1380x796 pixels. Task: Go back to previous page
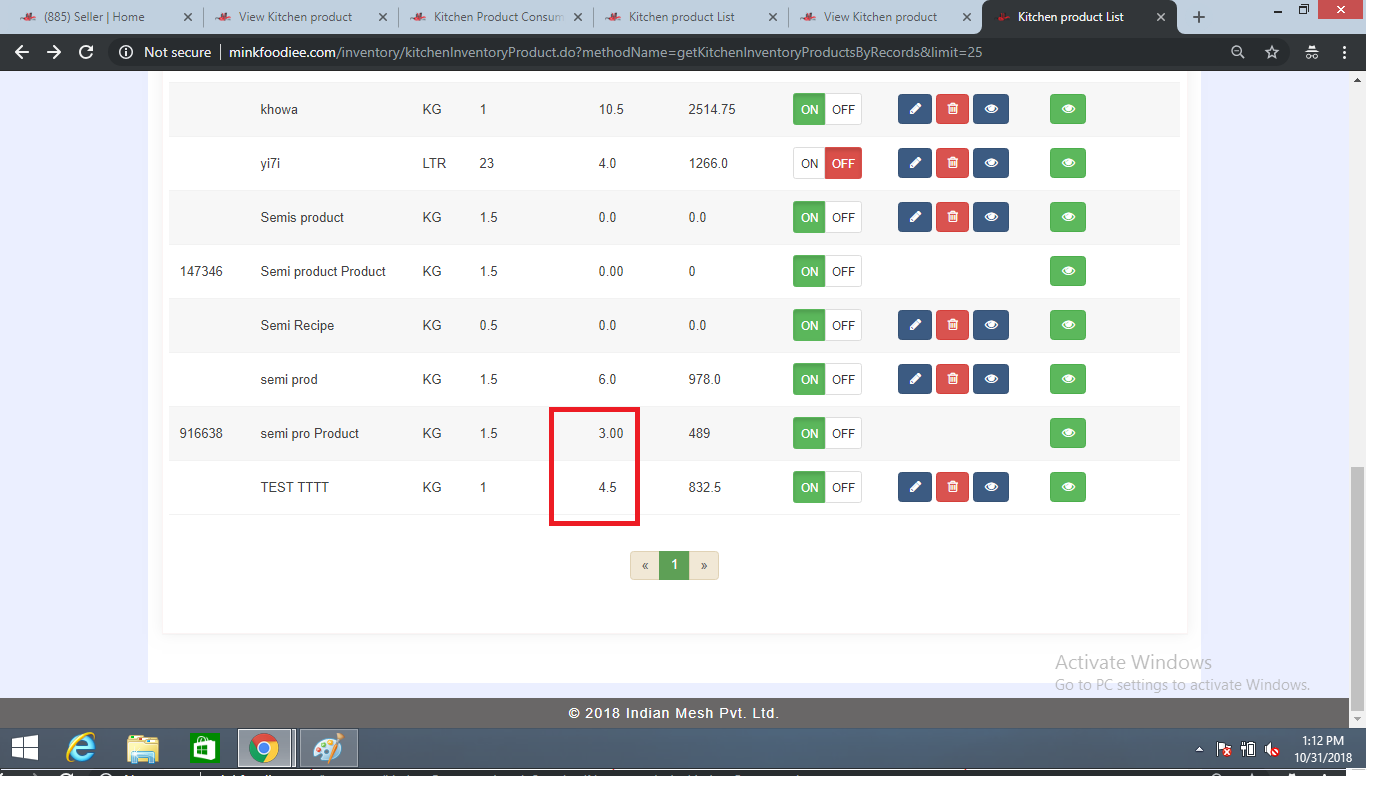22,52
